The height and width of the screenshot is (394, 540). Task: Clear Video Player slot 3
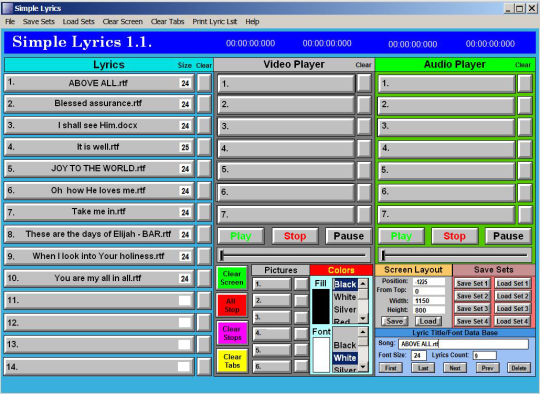[364, 126]
